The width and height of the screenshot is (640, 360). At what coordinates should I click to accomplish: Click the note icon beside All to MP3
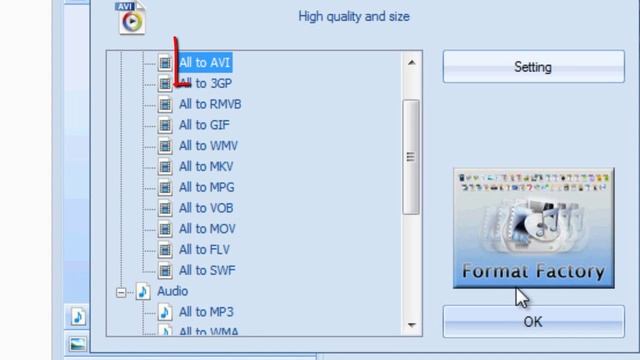coord(165,312)
